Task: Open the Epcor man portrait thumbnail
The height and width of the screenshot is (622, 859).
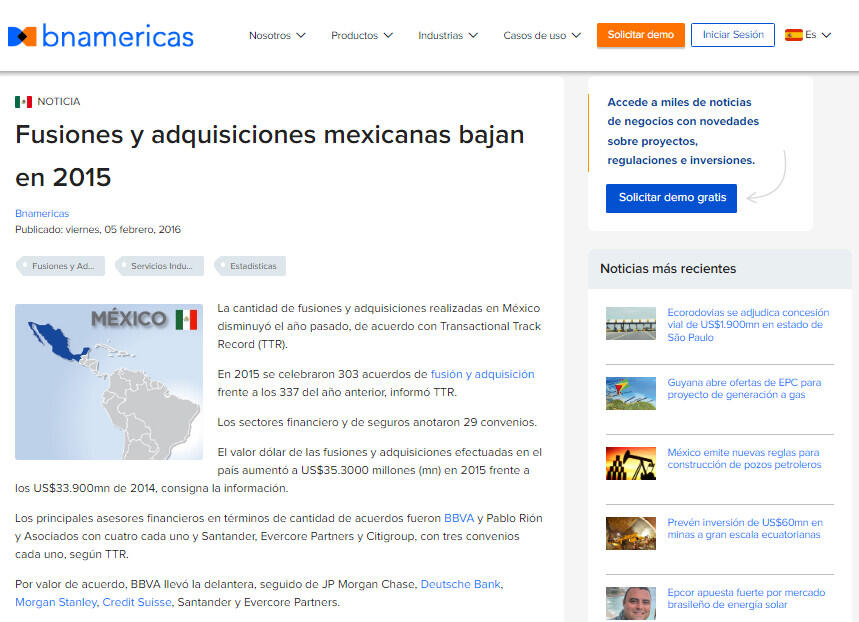Action: (x=631, y=603)
